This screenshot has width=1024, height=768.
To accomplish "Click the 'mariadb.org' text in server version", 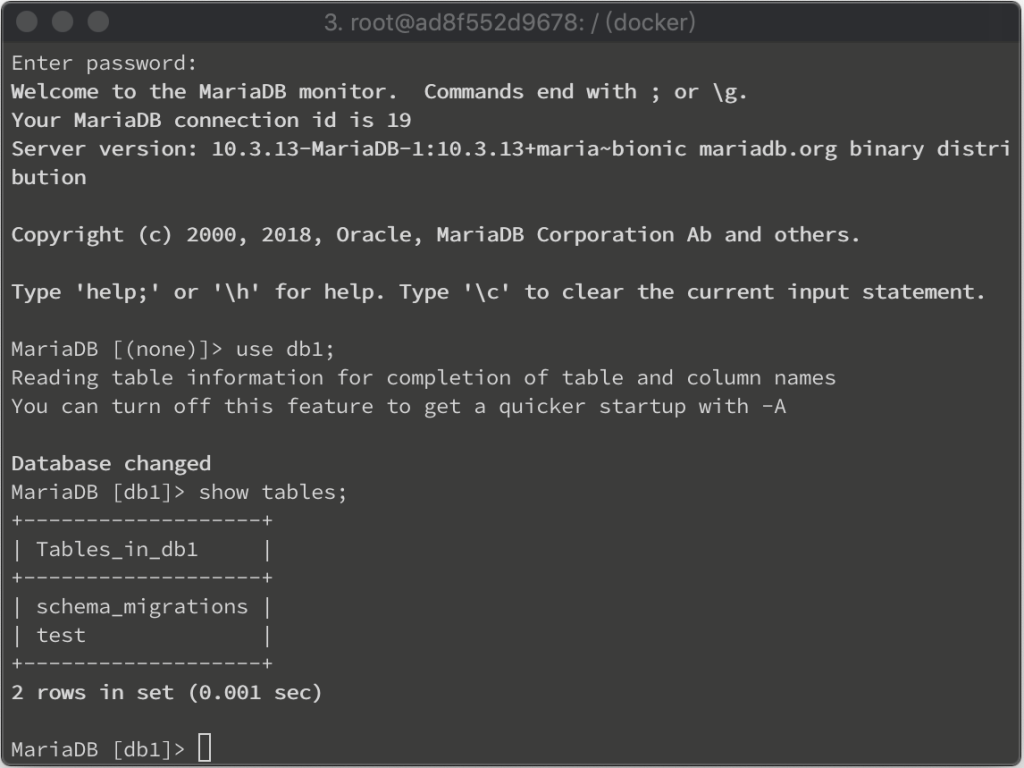I will pos(767,149).
